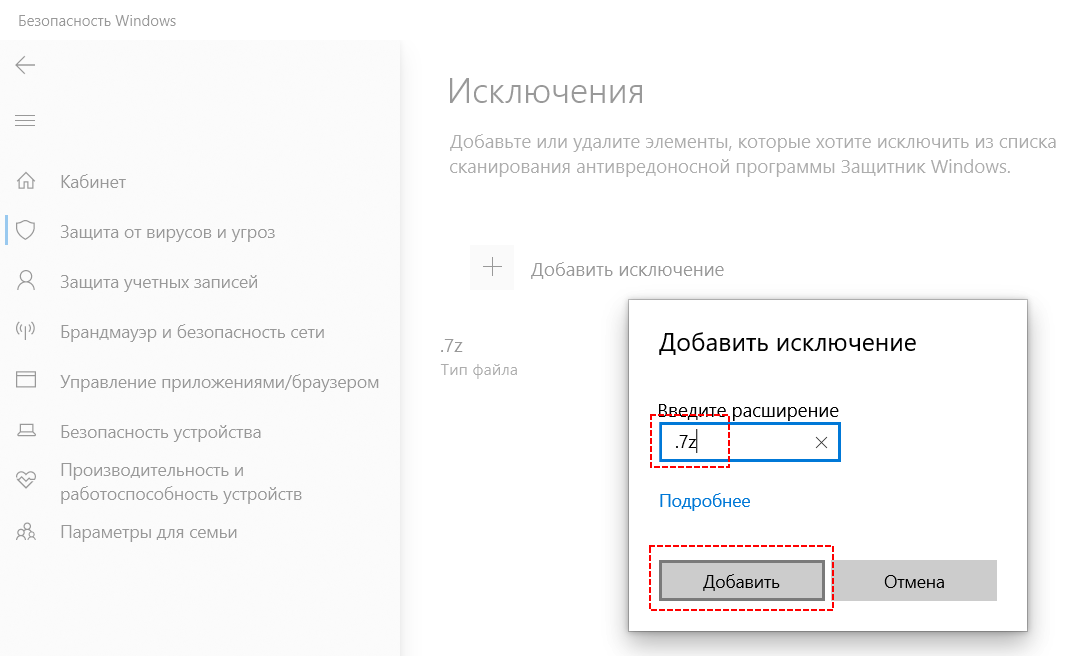Open the hamburger navigation menu
Viewport: 1075px width, 656px height.
point(25,121)
